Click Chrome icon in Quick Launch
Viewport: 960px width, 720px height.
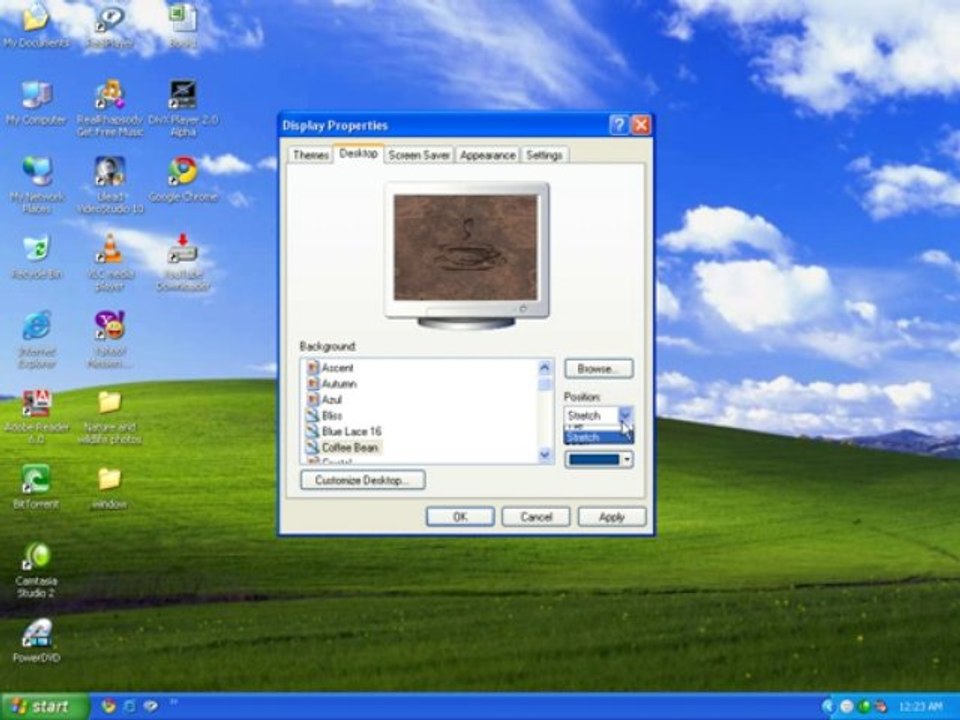(108, 706)
